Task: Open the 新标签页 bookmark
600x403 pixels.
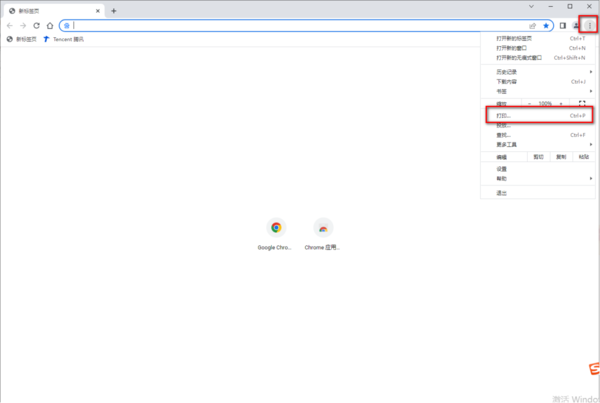Action: coord(22,39)
